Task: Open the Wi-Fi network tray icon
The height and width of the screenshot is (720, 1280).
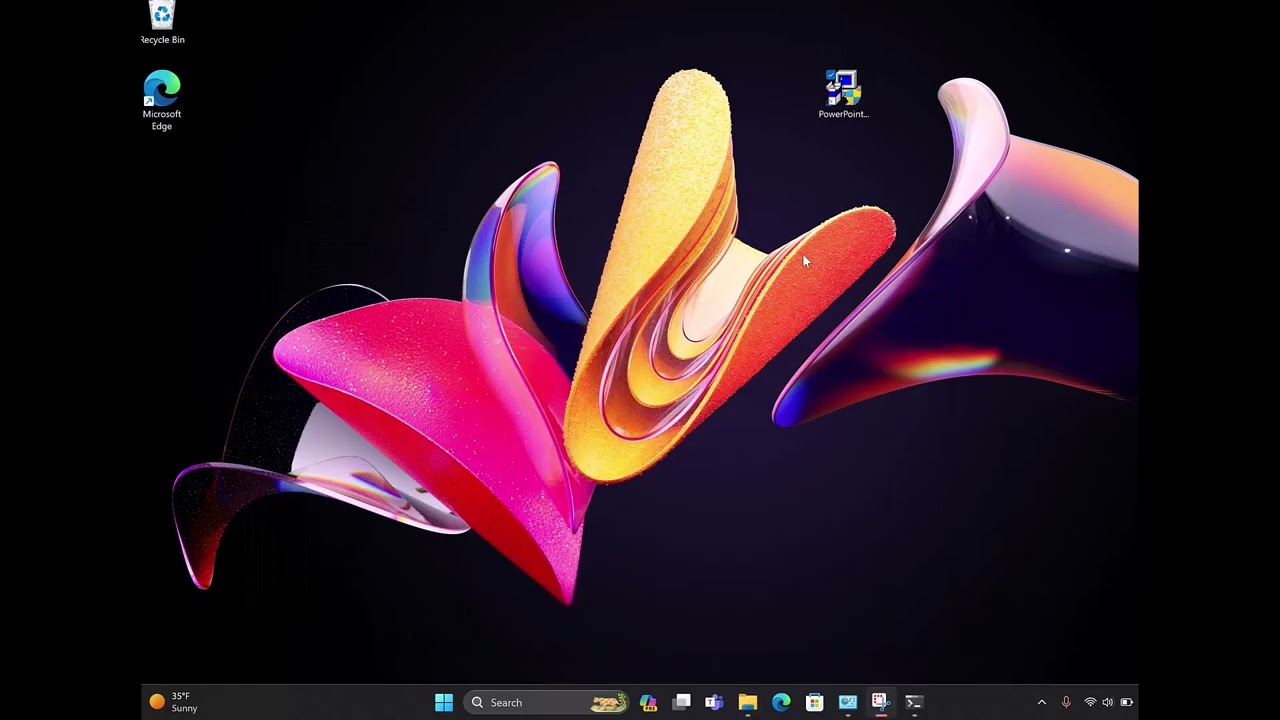Action: coord(1090,702)
